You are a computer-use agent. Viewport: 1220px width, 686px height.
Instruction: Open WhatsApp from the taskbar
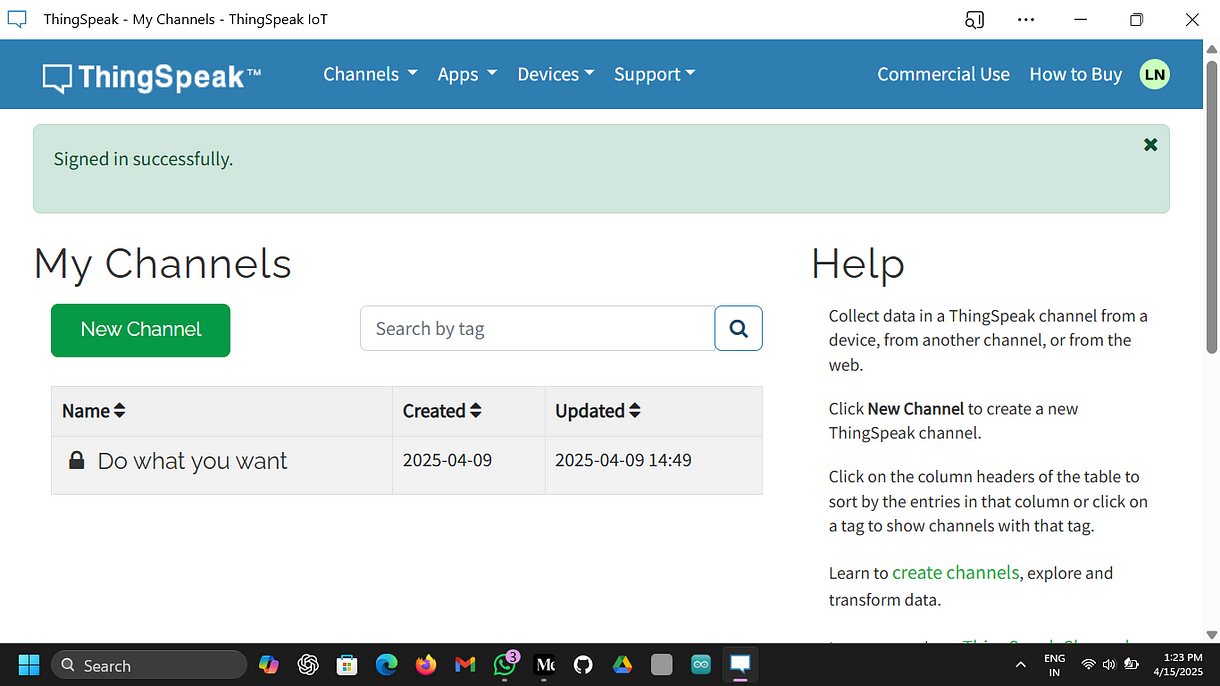point(505,664)
